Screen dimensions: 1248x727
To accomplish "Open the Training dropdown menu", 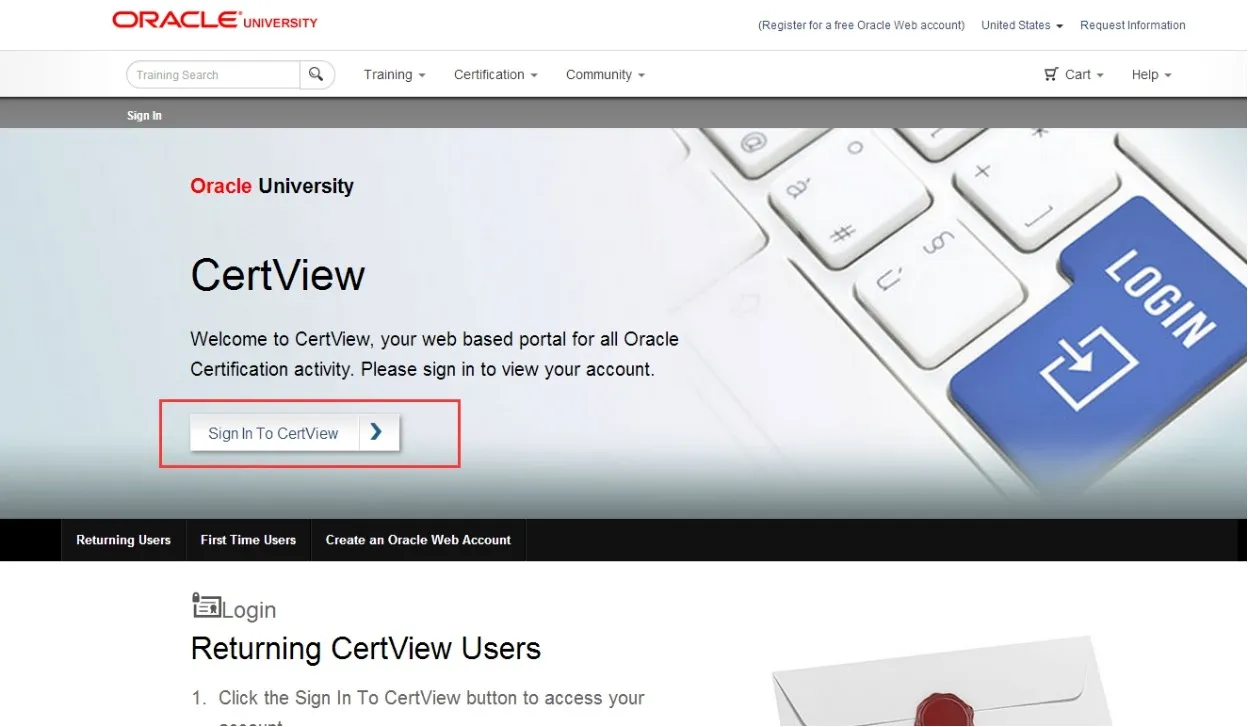I will [x=394, y=75].
